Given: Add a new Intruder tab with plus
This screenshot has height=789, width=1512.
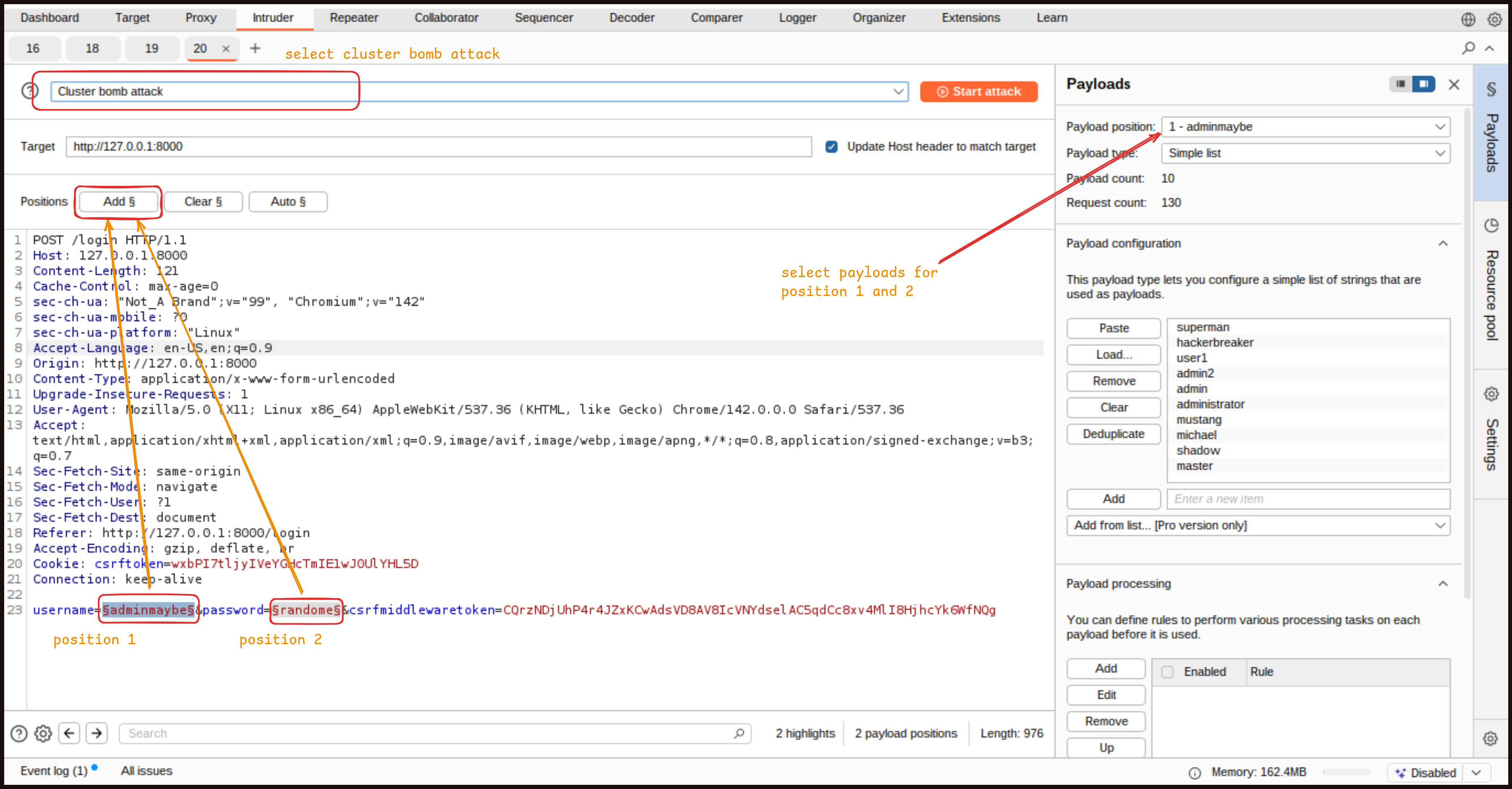Looking at the screenshot, I should click(255, 48).
